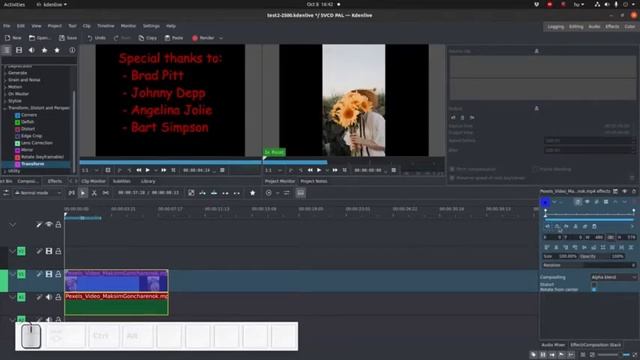The height and width of the screenshot is (360, 640).
Task: Fast forward the project monitor
Action: (335, 170)
